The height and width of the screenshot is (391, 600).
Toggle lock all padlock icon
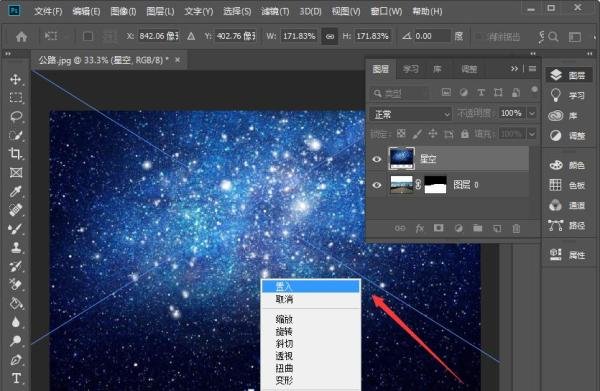tap(465, 134)
